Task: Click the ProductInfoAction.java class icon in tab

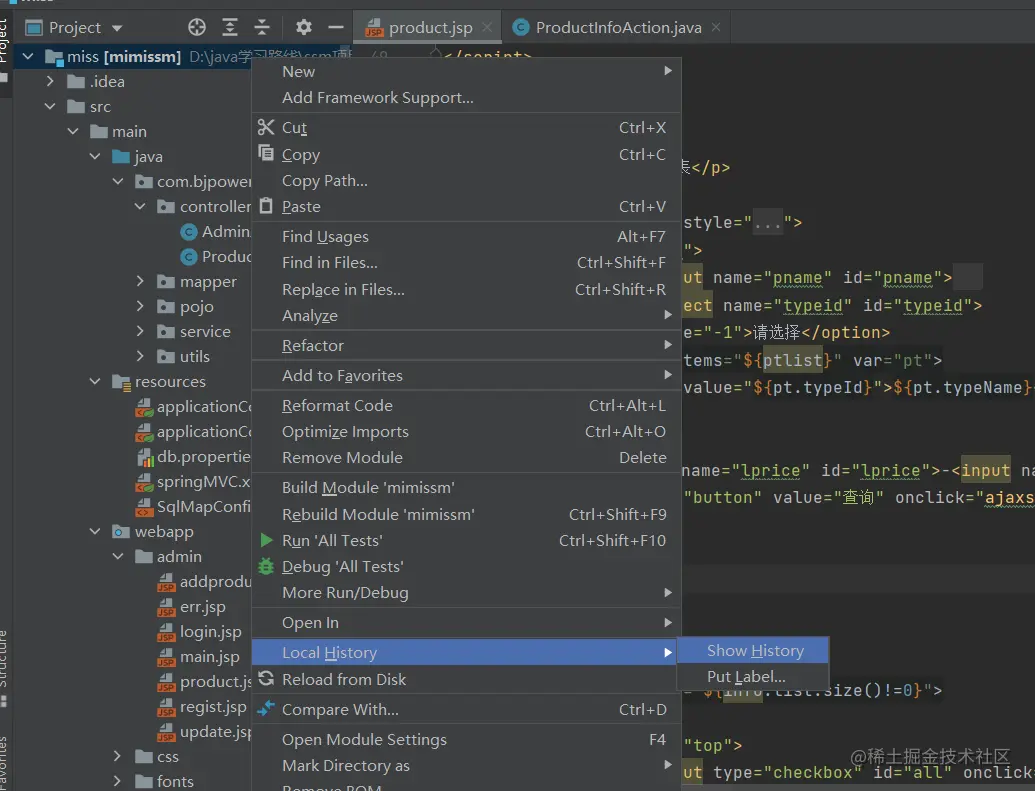Action: click(x=521, y=27)
